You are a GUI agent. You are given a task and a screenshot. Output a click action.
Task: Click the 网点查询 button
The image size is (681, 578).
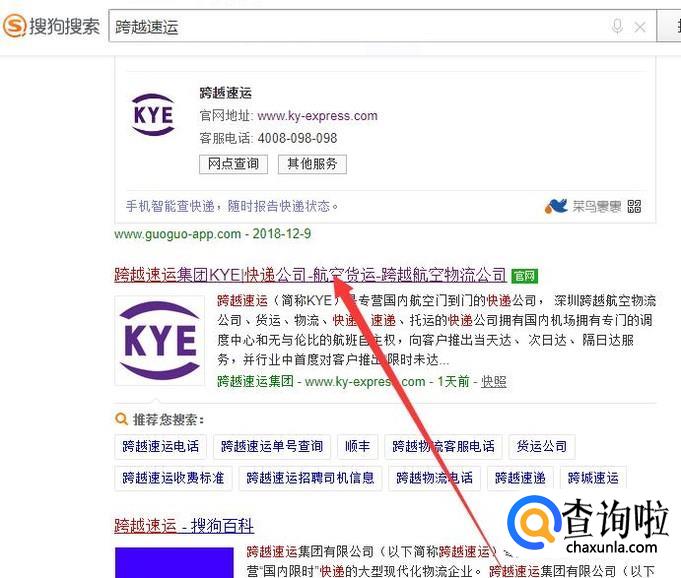tap(233, 164)
